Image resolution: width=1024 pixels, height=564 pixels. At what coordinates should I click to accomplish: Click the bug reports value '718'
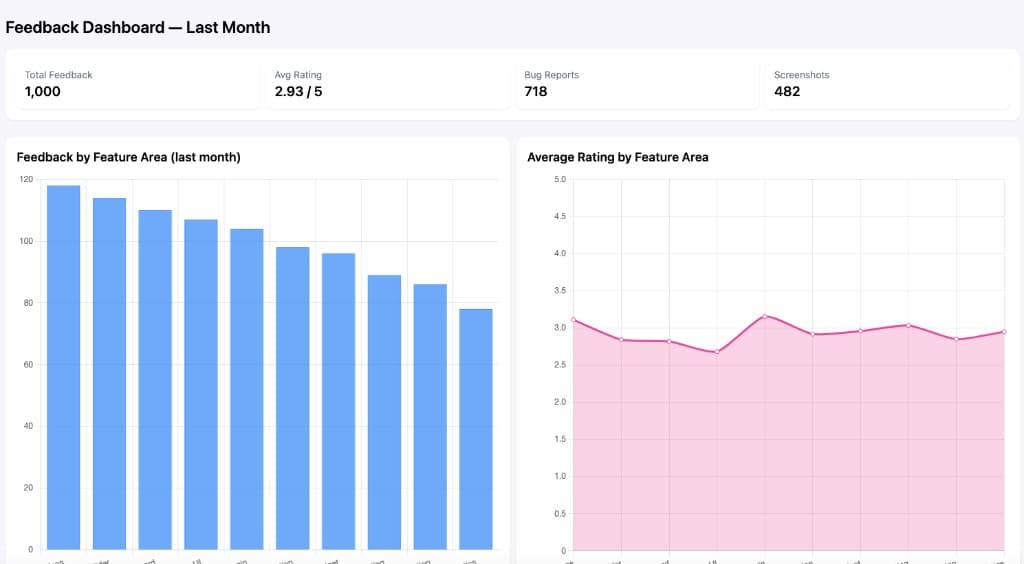pyautogui.click(x=536, y=91)
